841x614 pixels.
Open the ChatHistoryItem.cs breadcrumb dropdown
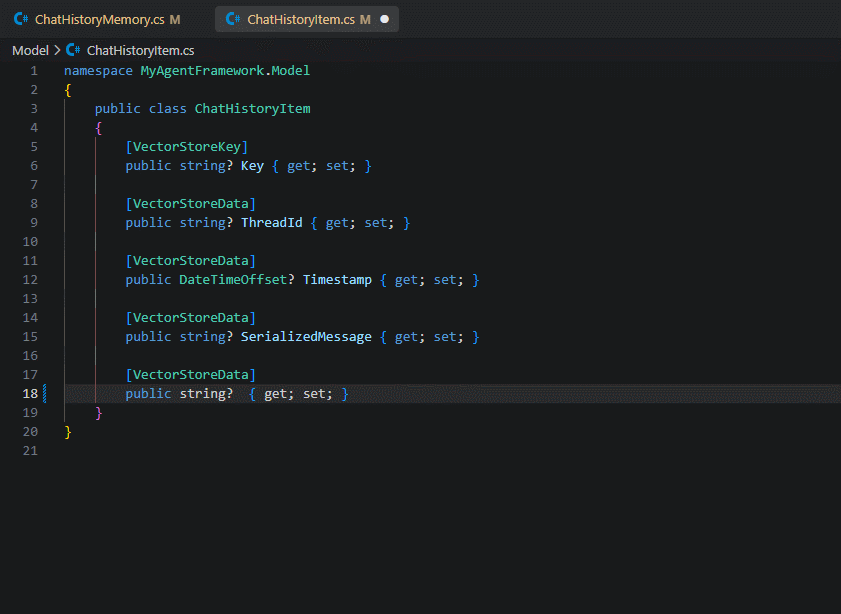pyautogui.click(x=140, y=50)
